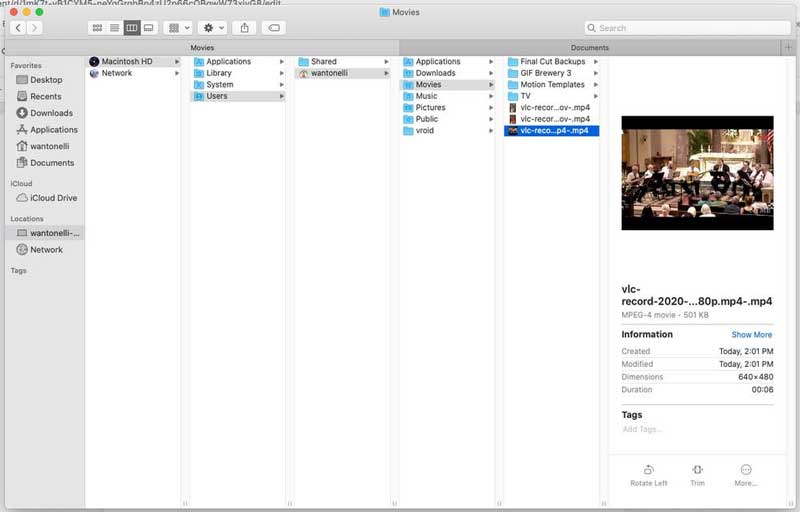The height and width of the screenshot is (512, 800).
Task: Open Network in the sidebar Locations
Action: pyautogui.click(x=39, y=249)
